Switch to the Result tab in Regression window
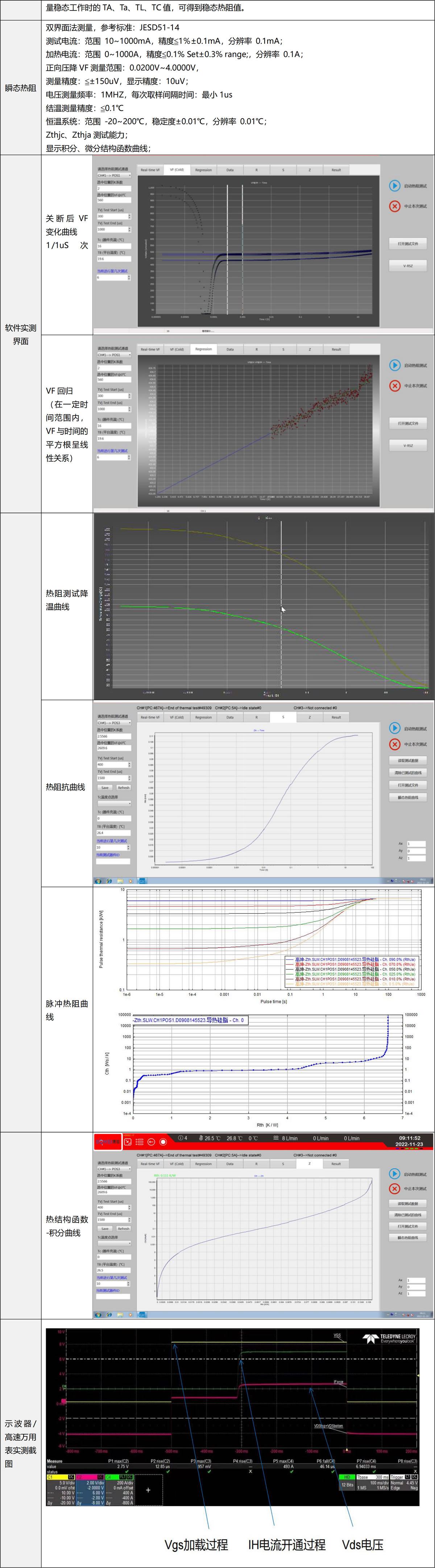The height and width of the screenshot is (1568, 435). pyautogui.click(x=336, y=349)
